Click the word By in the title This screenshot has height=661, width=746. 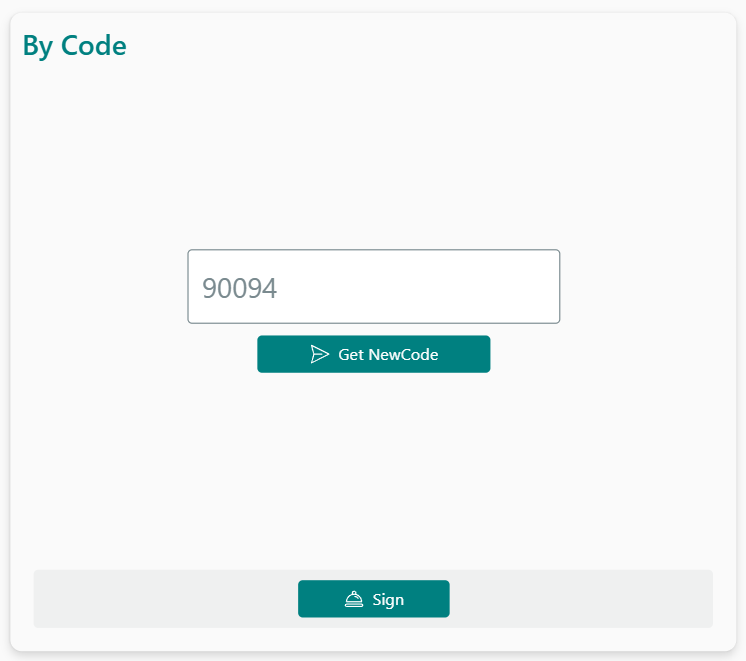pyautogui.click(x=38, y=45)
